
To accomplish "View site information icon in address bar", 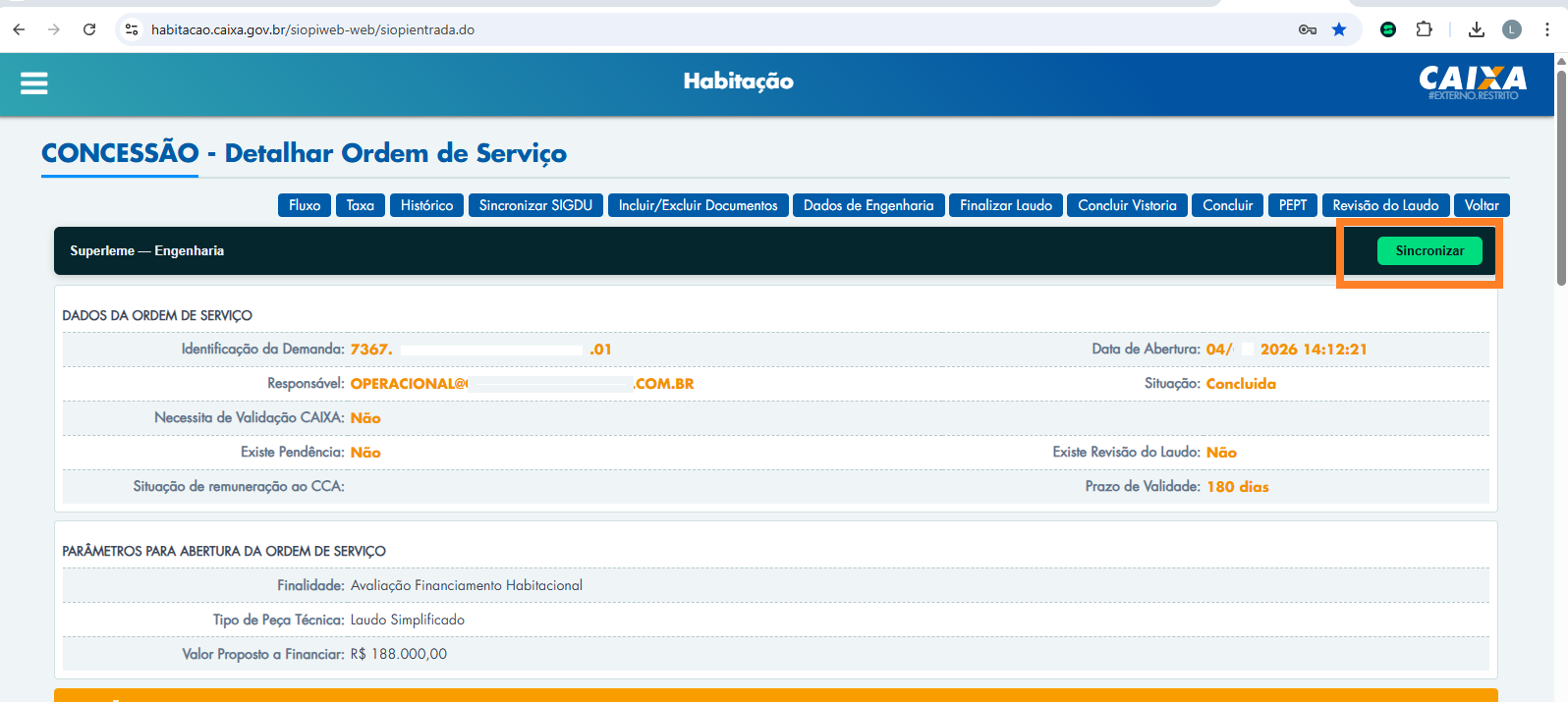I will pos(132,29).
